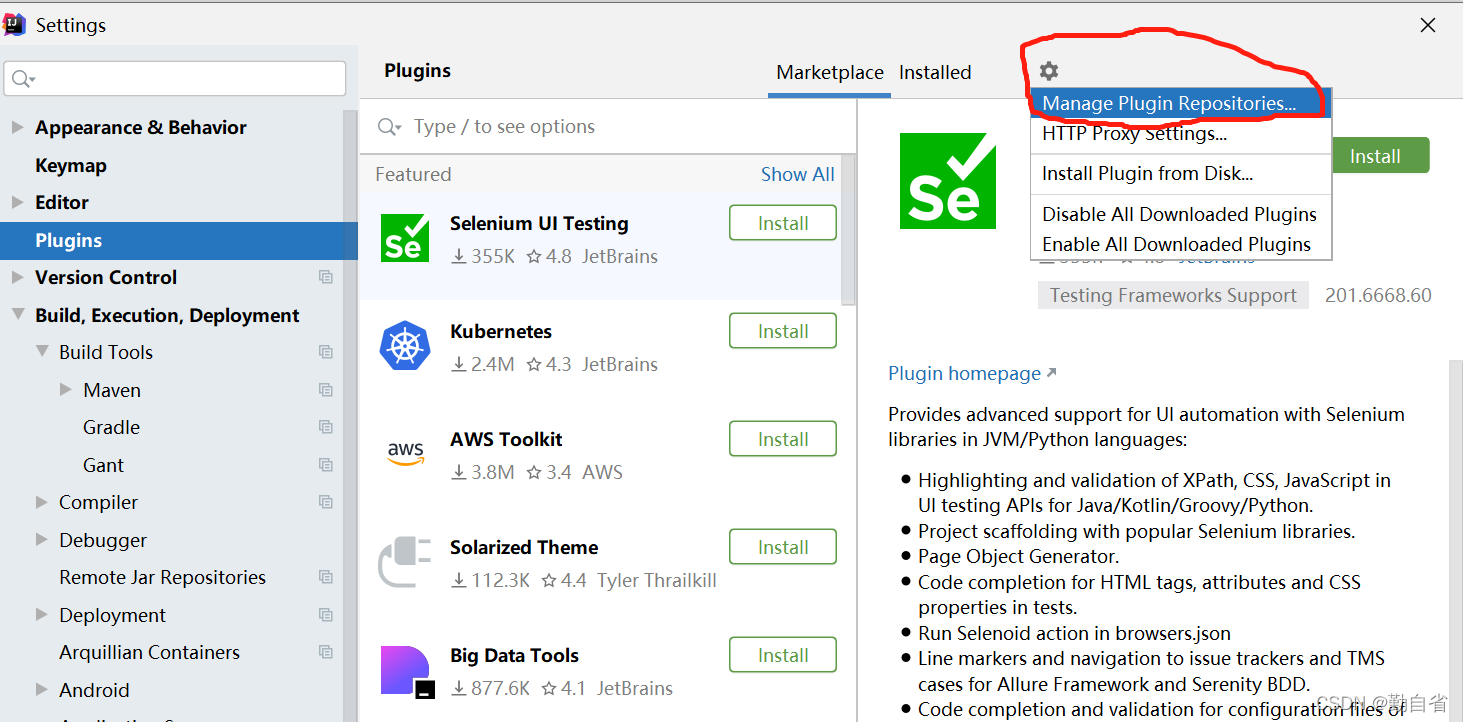Close the Settings dialog

pyautogui.click(x=1428, y=25)
